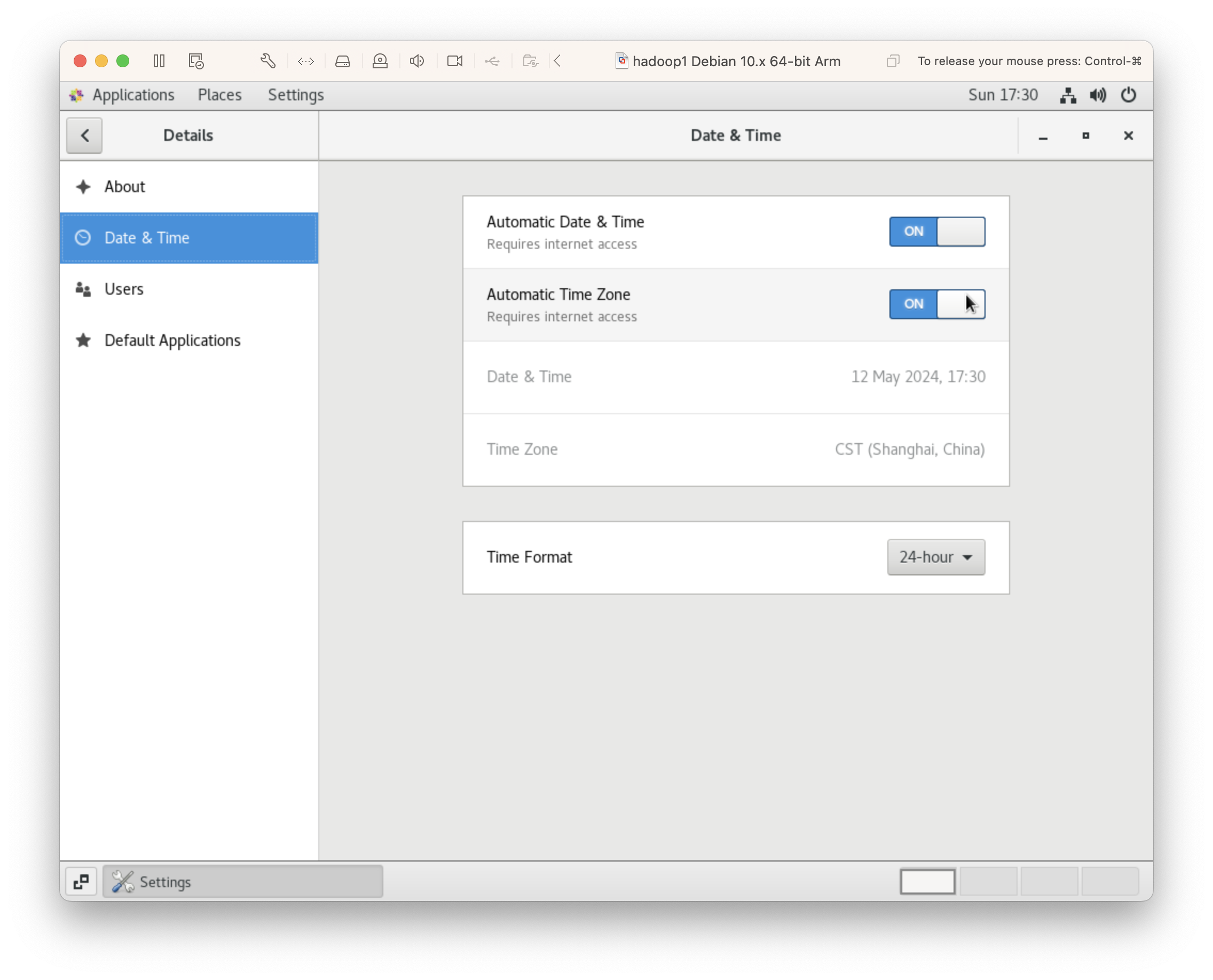This screenshot has height=980, width=1213.
Task: Open the volume indicator in the top panel
Action: (1098, 95)
